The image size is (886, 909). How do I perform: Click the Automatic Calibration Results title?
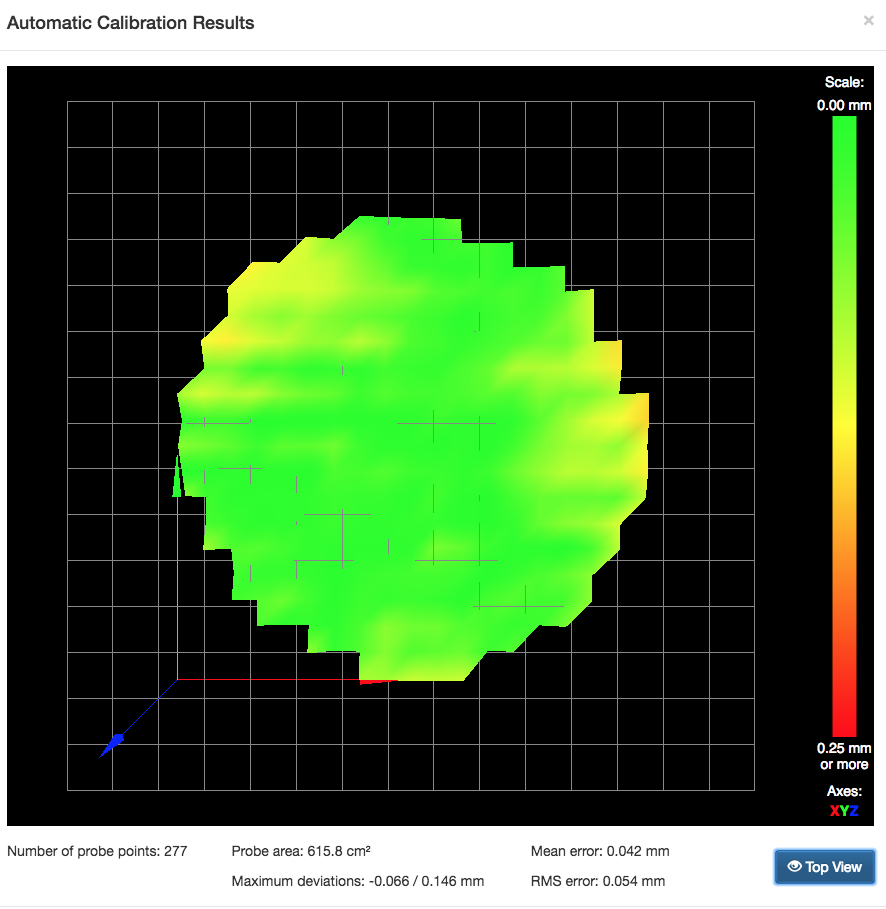[131, 23]
